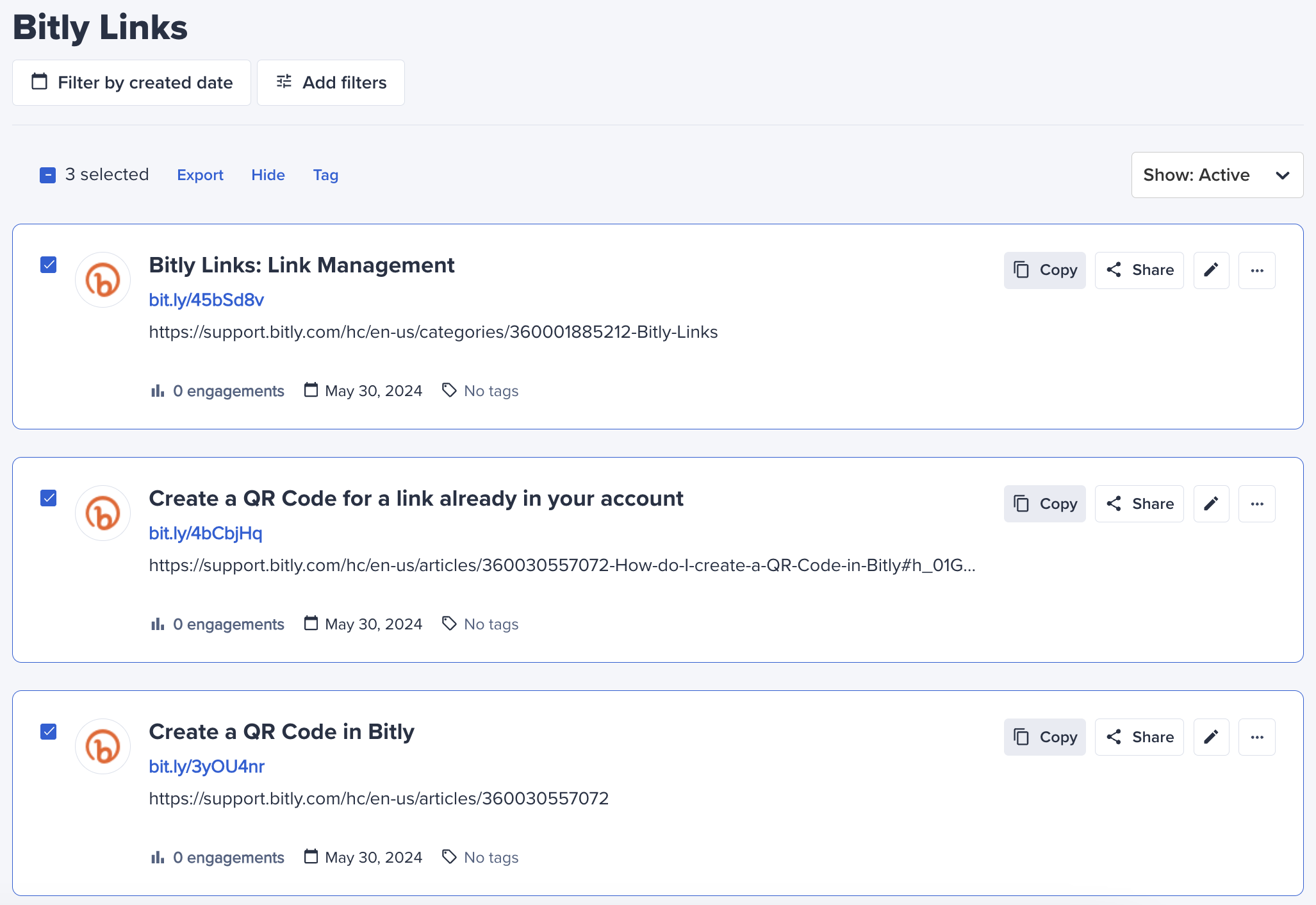Toggle the '3 selected' select-all checkbox
Screen dimensions: 1316x905
click(x=48, y=175)
